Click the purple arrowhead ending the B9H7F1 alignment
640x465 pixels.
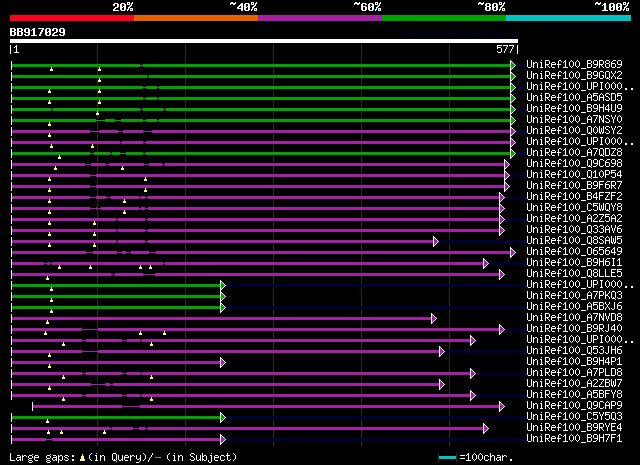click(223, 440)
